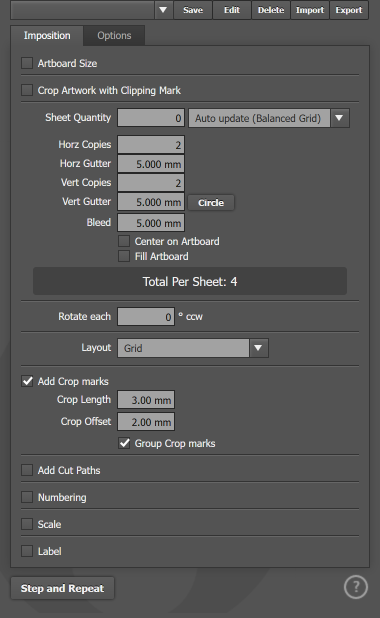Enable the Numbering checkbox
380x618 pixels.
point(27,497)
